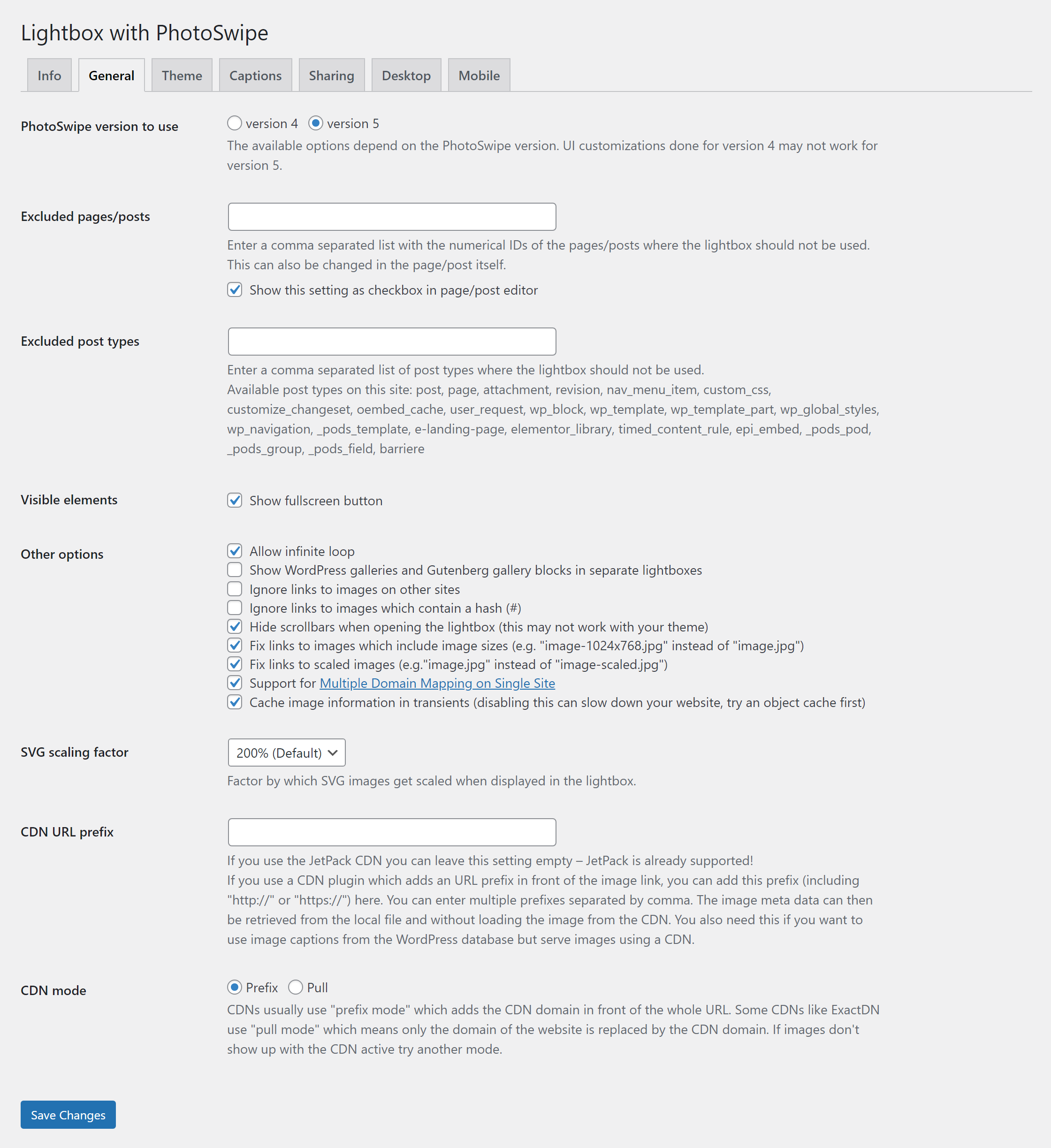Enable Ignore links containing a hash (#)
The height and width of the screenshot is (1148, 1051).
click(x=234, y=607)
